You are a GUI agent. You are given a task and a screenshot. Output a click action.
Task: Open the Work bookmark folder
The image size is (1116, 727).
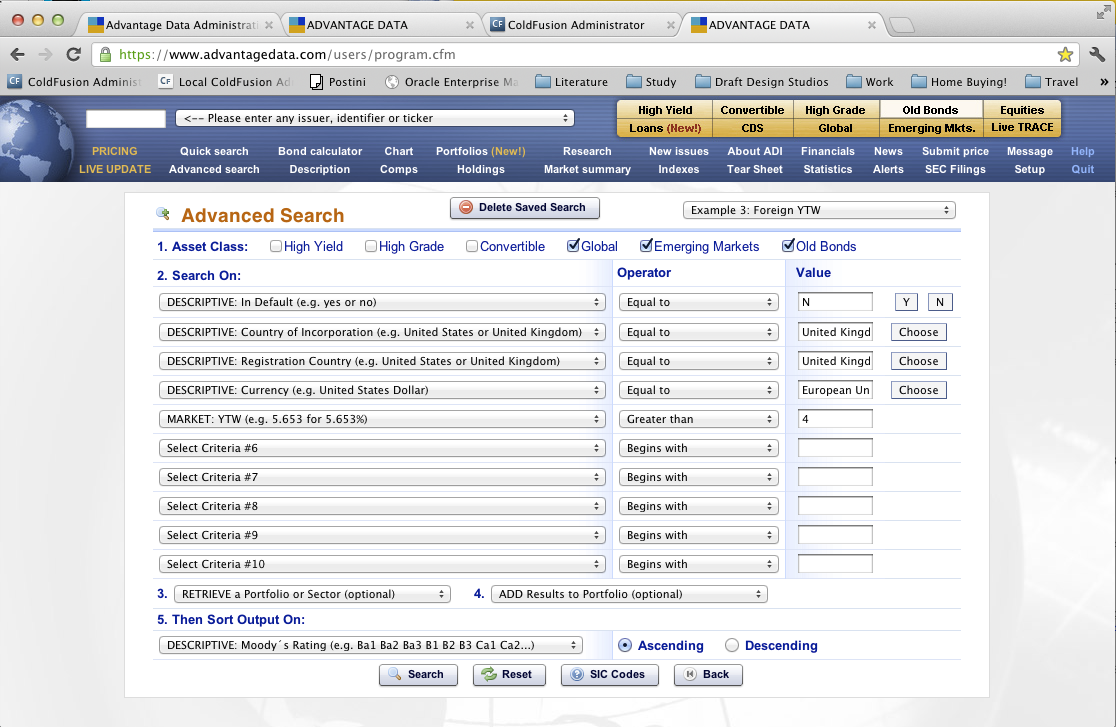coord(870,82)
